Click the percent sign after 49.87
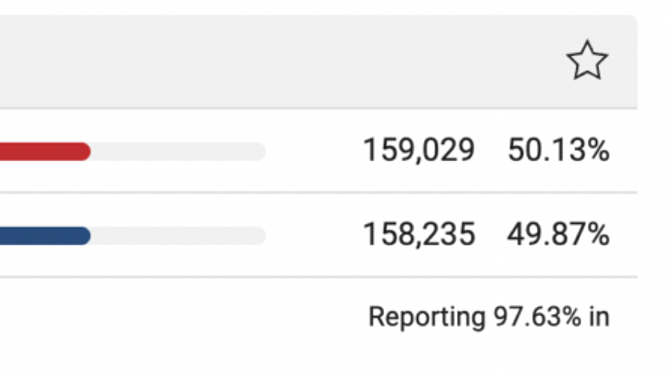The image size is (668, 376). pyautogui.click(x=599, y=235)
